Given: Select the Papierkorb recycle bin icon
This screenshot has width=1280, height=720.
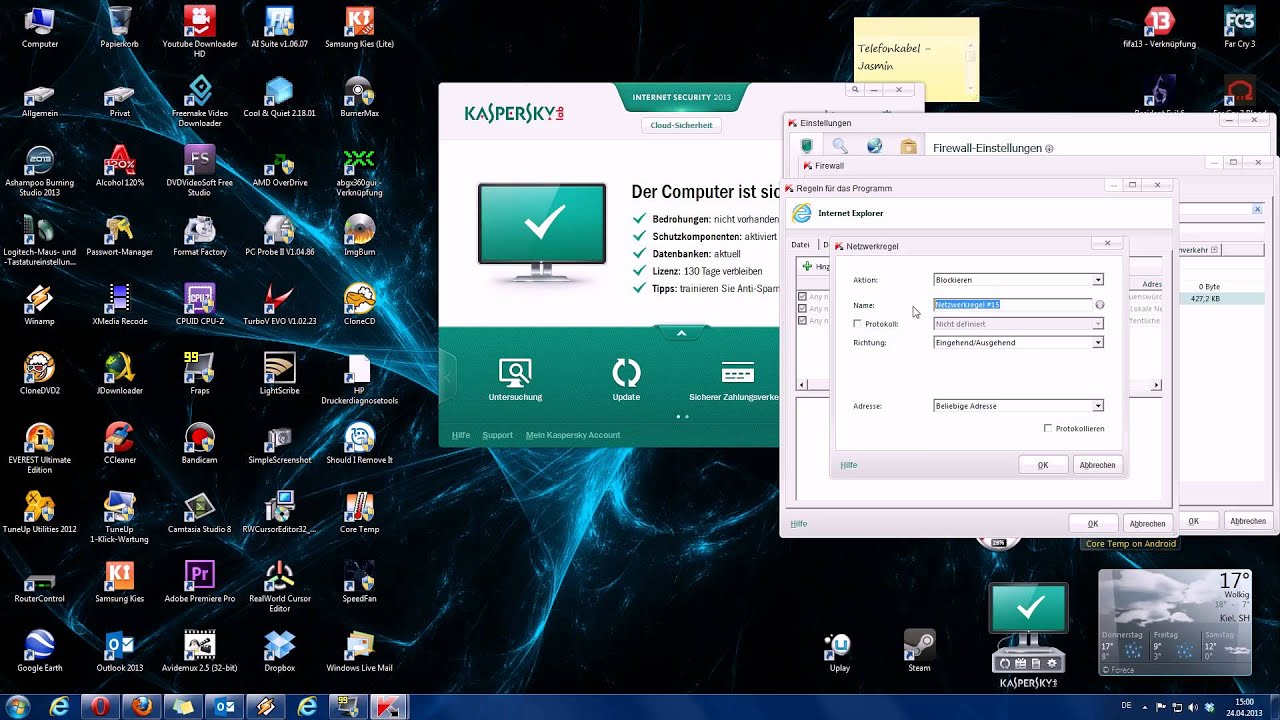Looking at the screenshot, I should 119,27.
